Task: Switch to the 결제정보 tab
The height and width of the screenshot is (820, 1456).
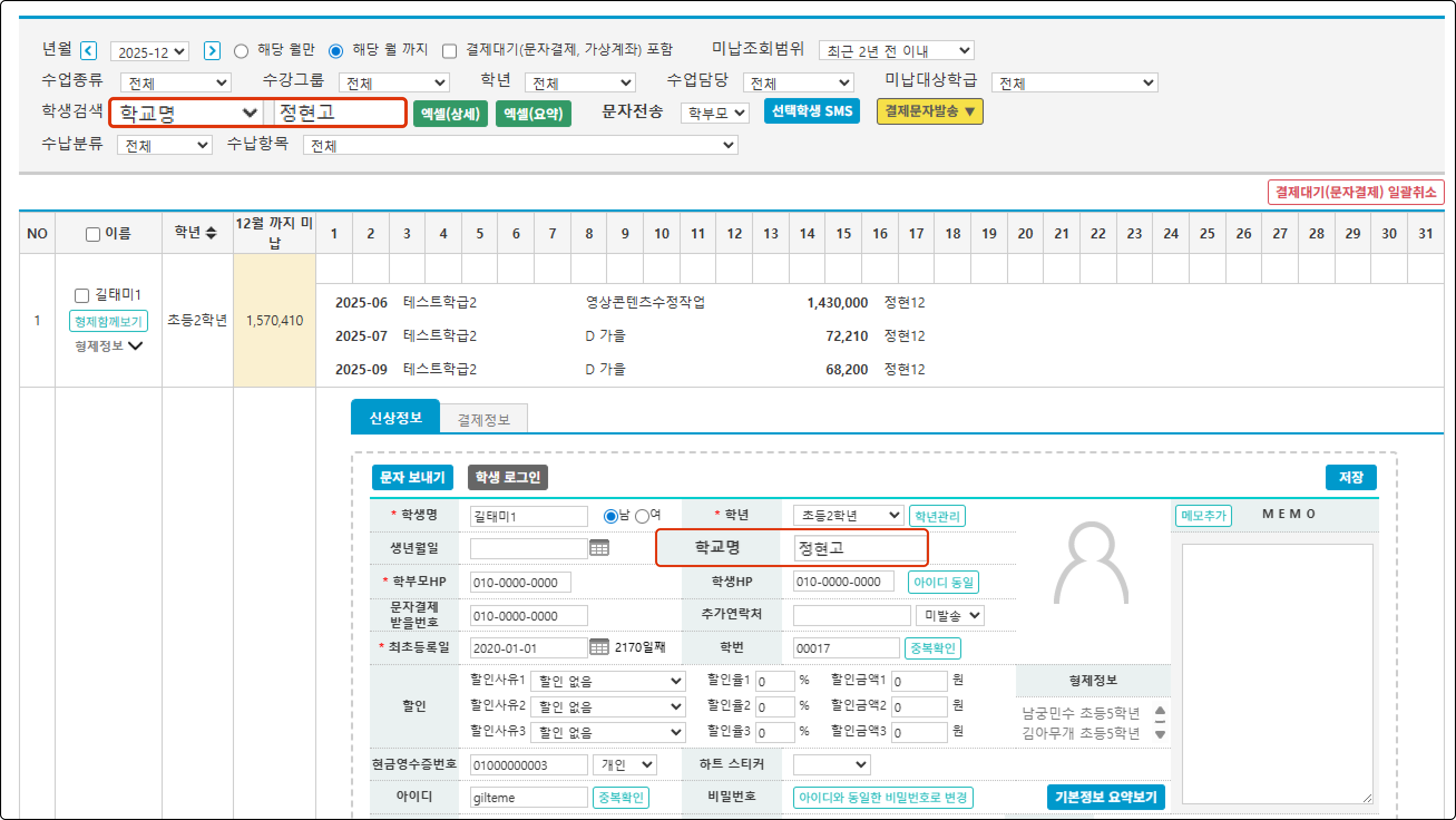Action: [x=483, y=419]
